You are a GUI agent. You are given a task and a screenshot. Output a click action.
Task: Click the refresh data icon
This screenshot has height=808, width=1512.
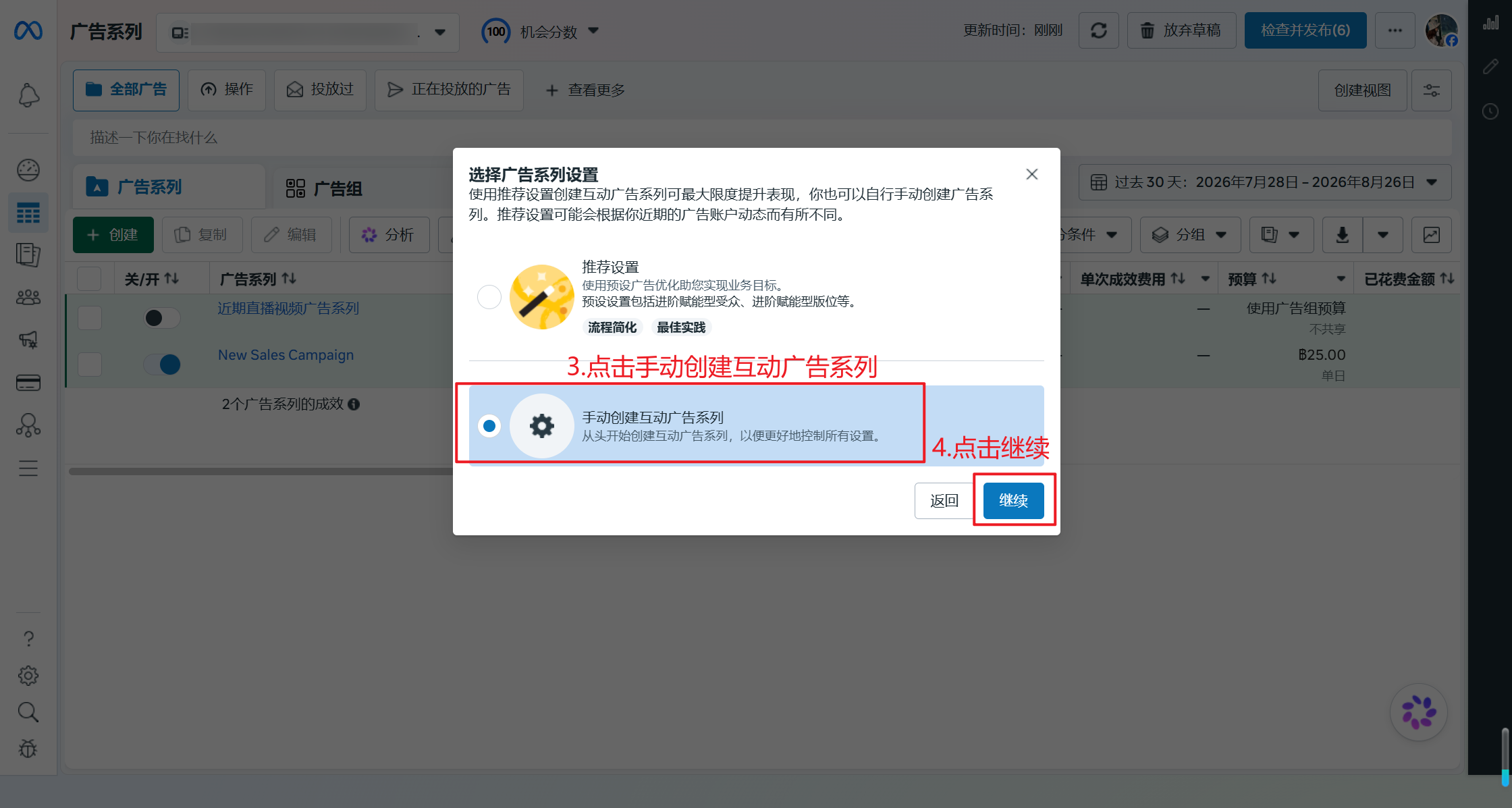click(x=1098, y=30)
